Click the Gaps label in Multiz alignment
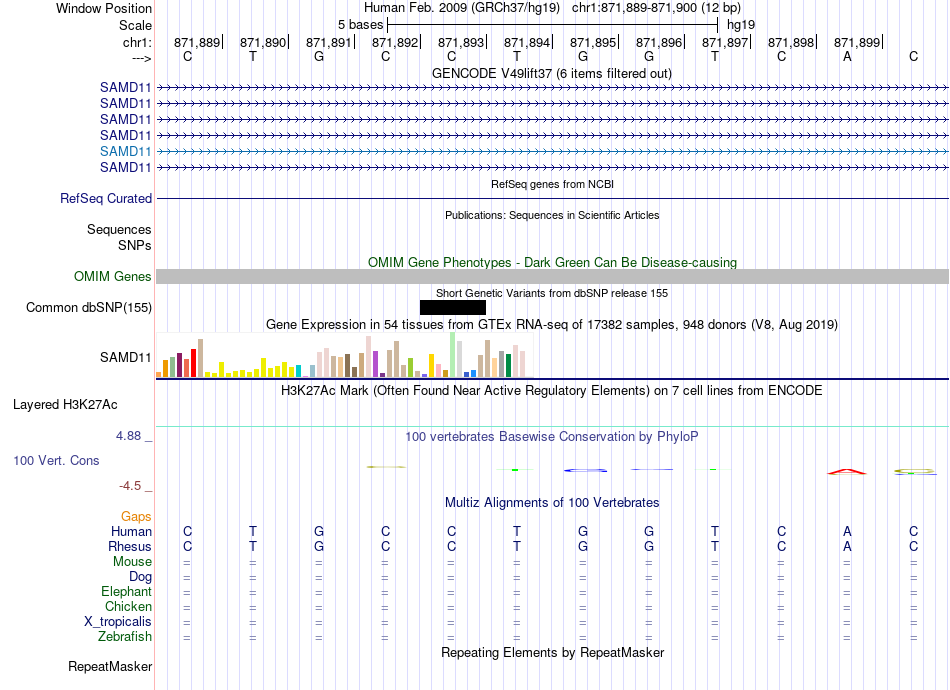The height and width of the screenshot is (690, 950). [136, 516]
